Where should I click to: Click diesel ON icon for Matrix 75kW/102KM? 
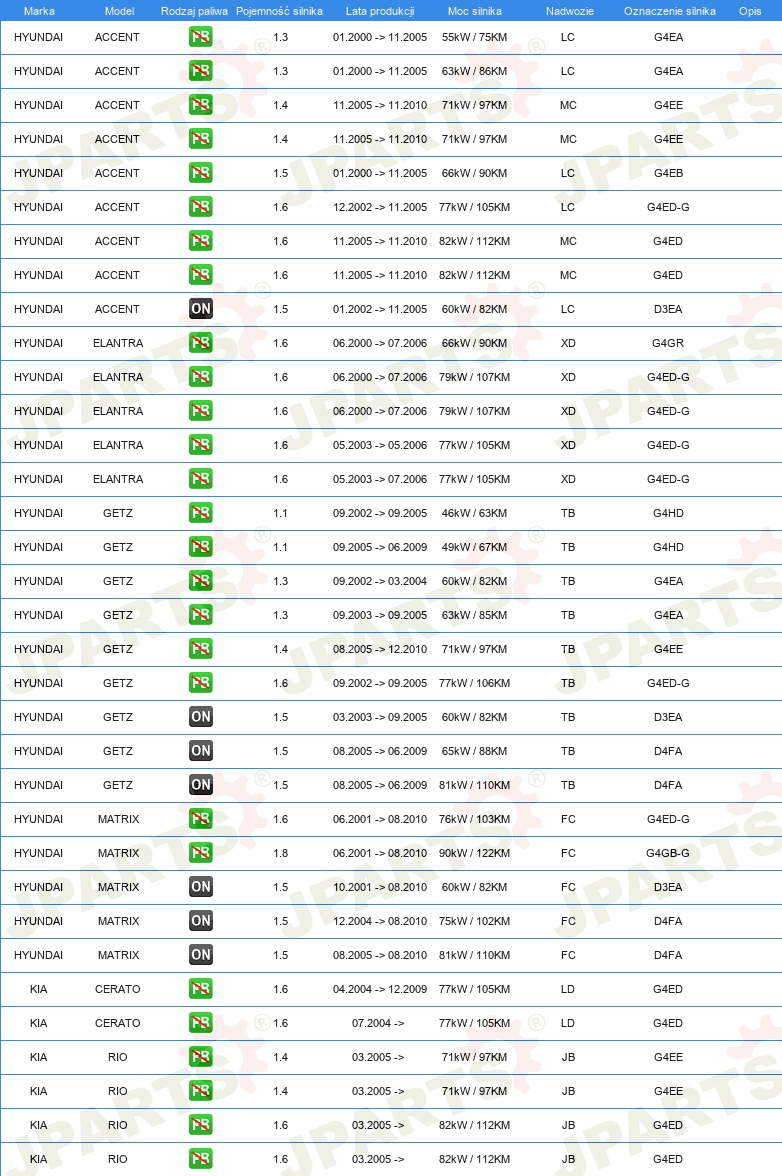pyautogui.click(x=200, y=921)
